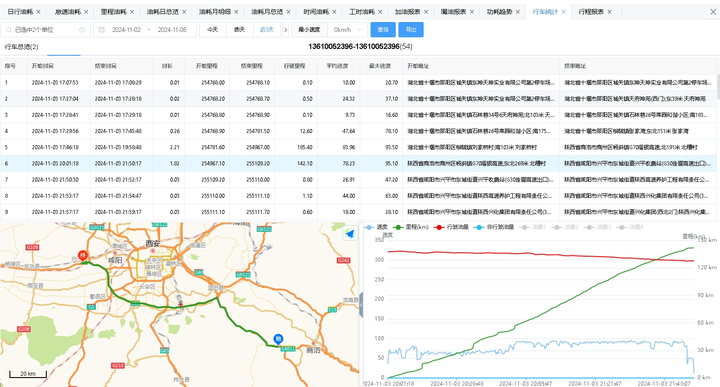Click the blue 查询 button

click(x=383, y=30)
